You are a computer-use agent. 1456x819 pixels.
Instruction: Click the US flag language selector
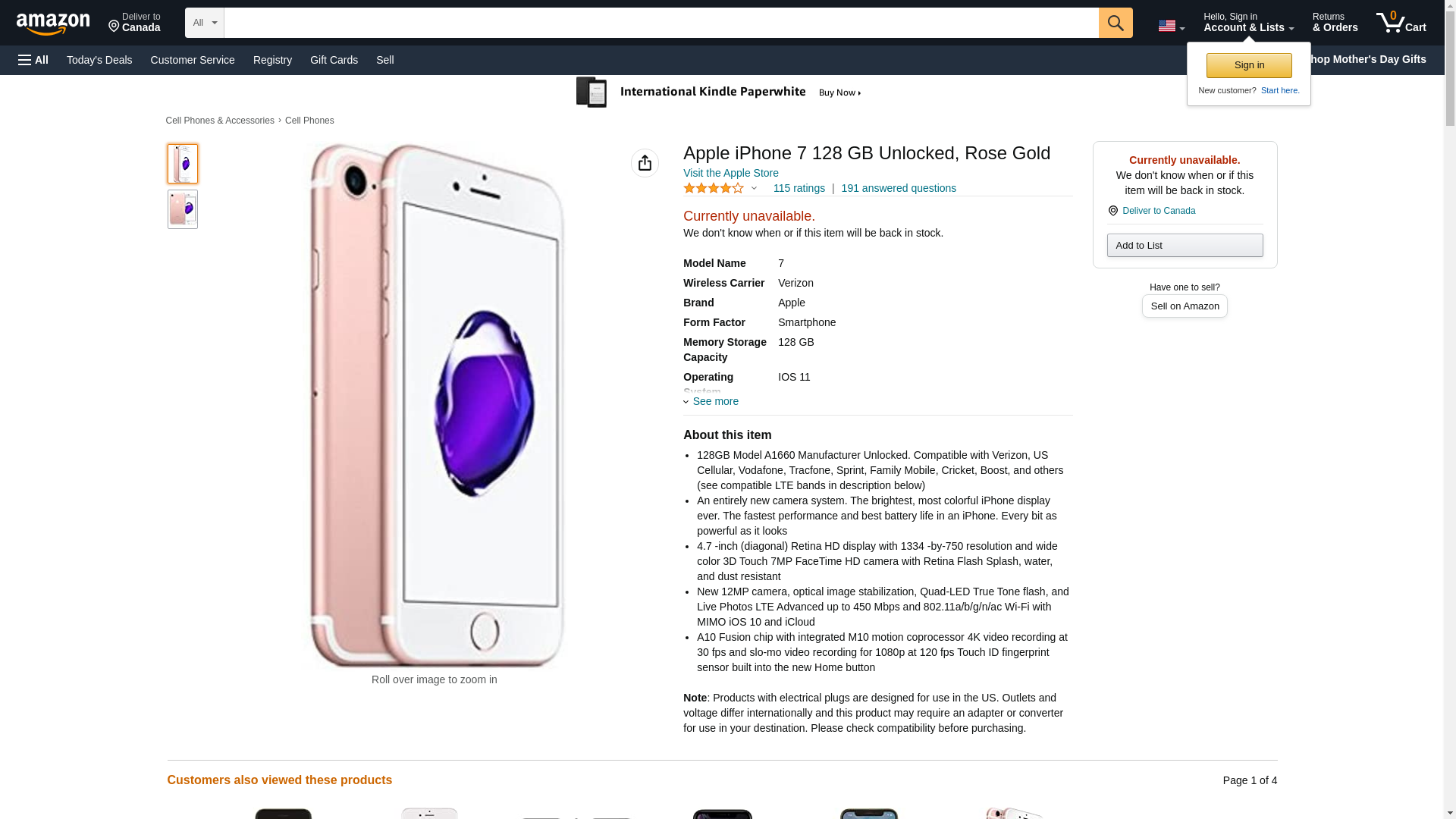click(1171, 26)
